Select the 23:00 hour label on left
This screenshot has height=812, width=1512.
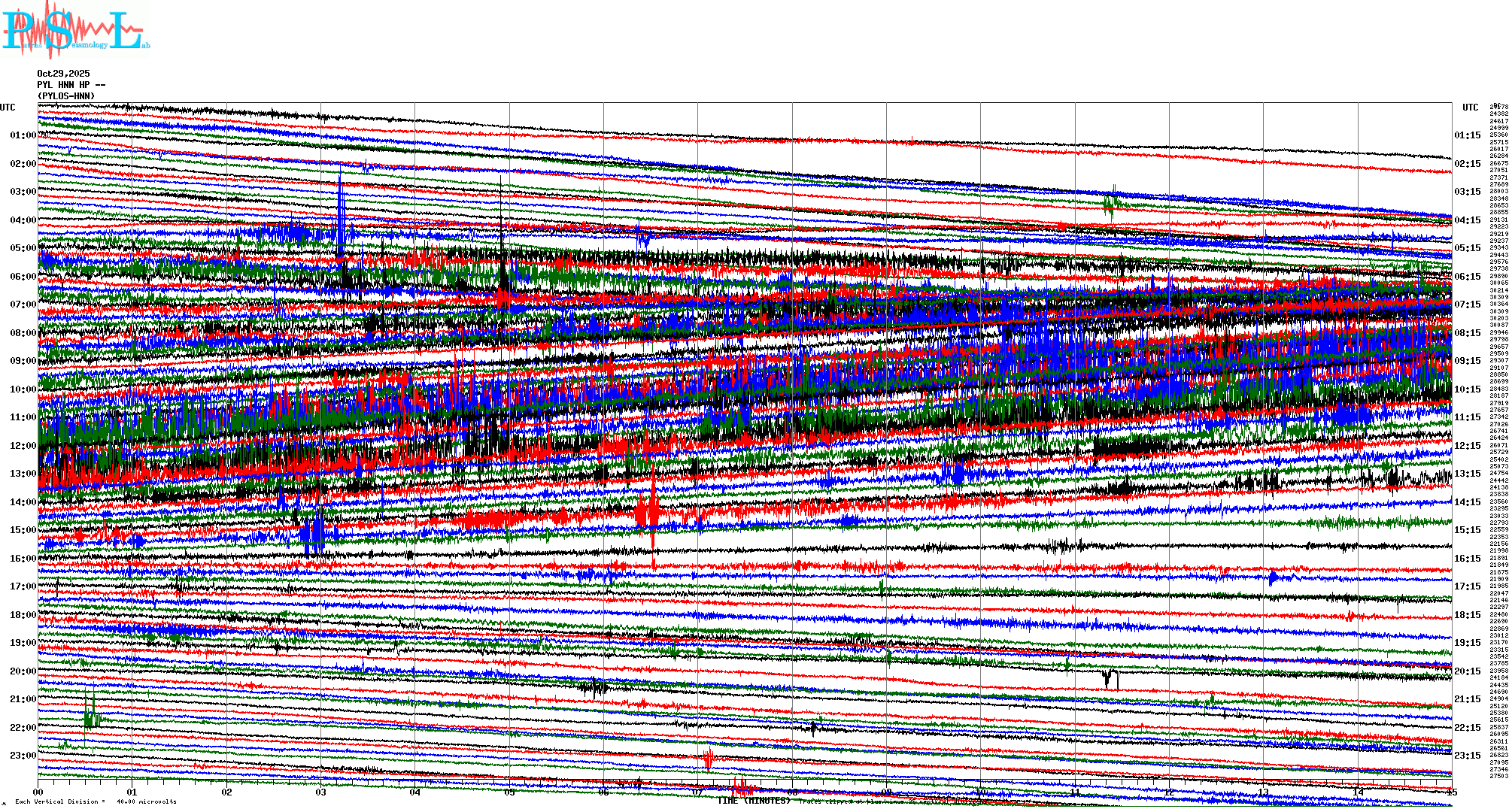(x=23, y=756)
